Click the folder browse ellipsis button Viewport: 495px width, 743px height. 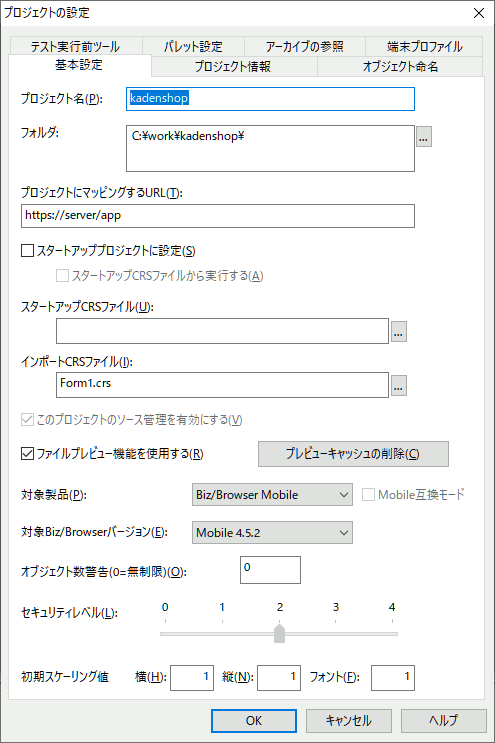coord(424,137)
